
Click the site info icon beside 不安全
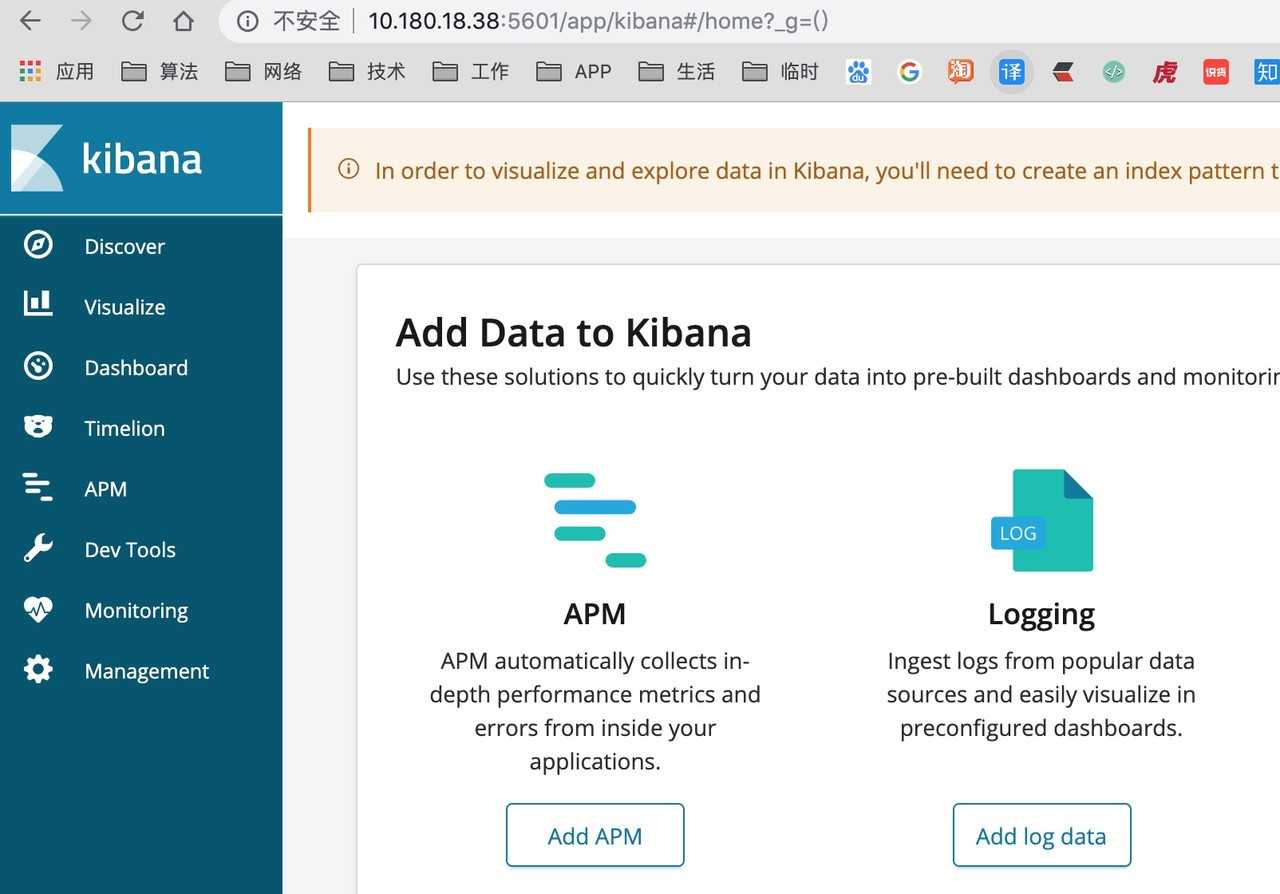[x=248, y=21]
